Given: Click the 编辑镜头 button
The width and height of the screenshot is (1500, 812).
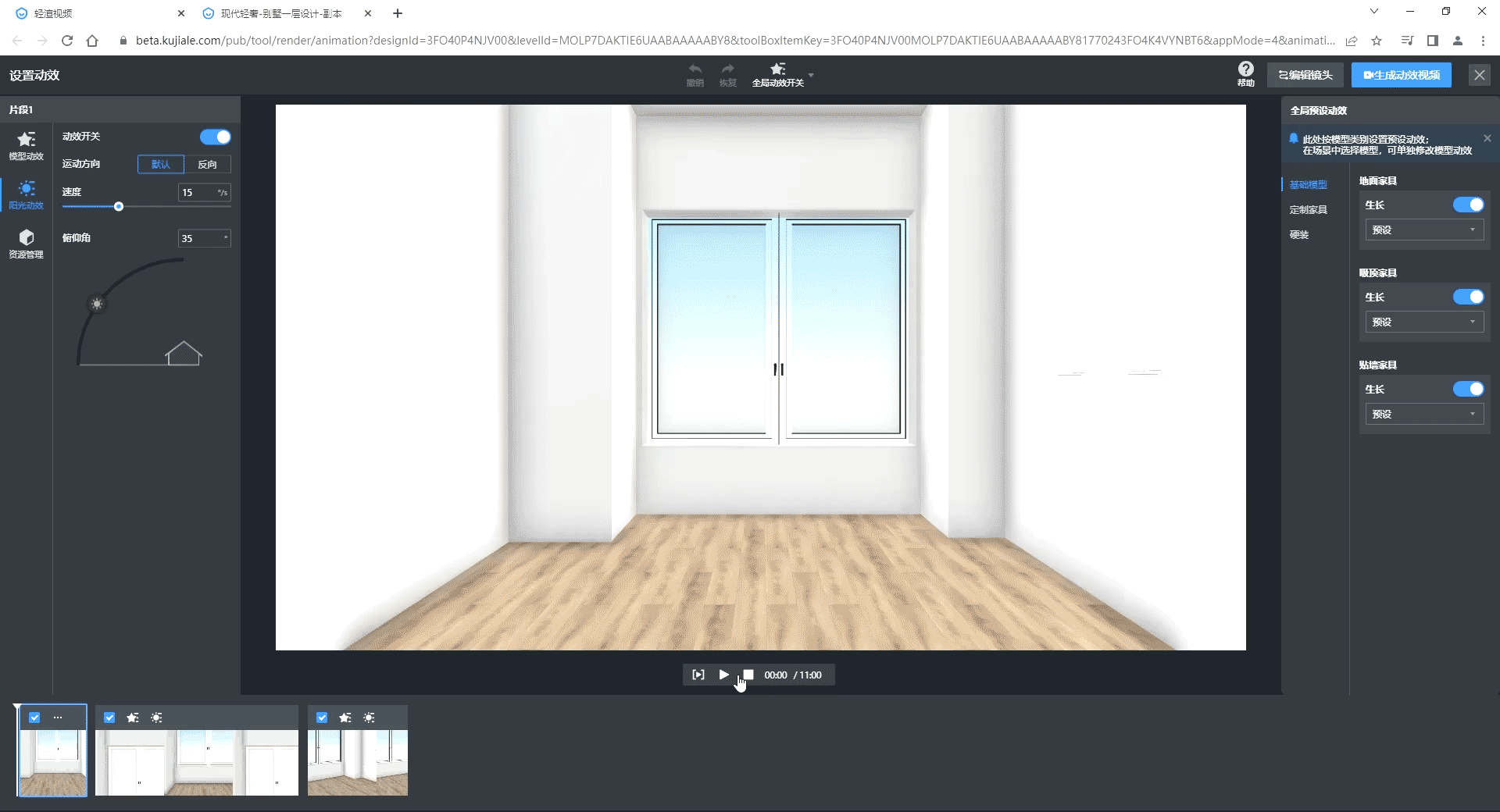Looking at the screenshot, I should click(x=1305, y=75).
